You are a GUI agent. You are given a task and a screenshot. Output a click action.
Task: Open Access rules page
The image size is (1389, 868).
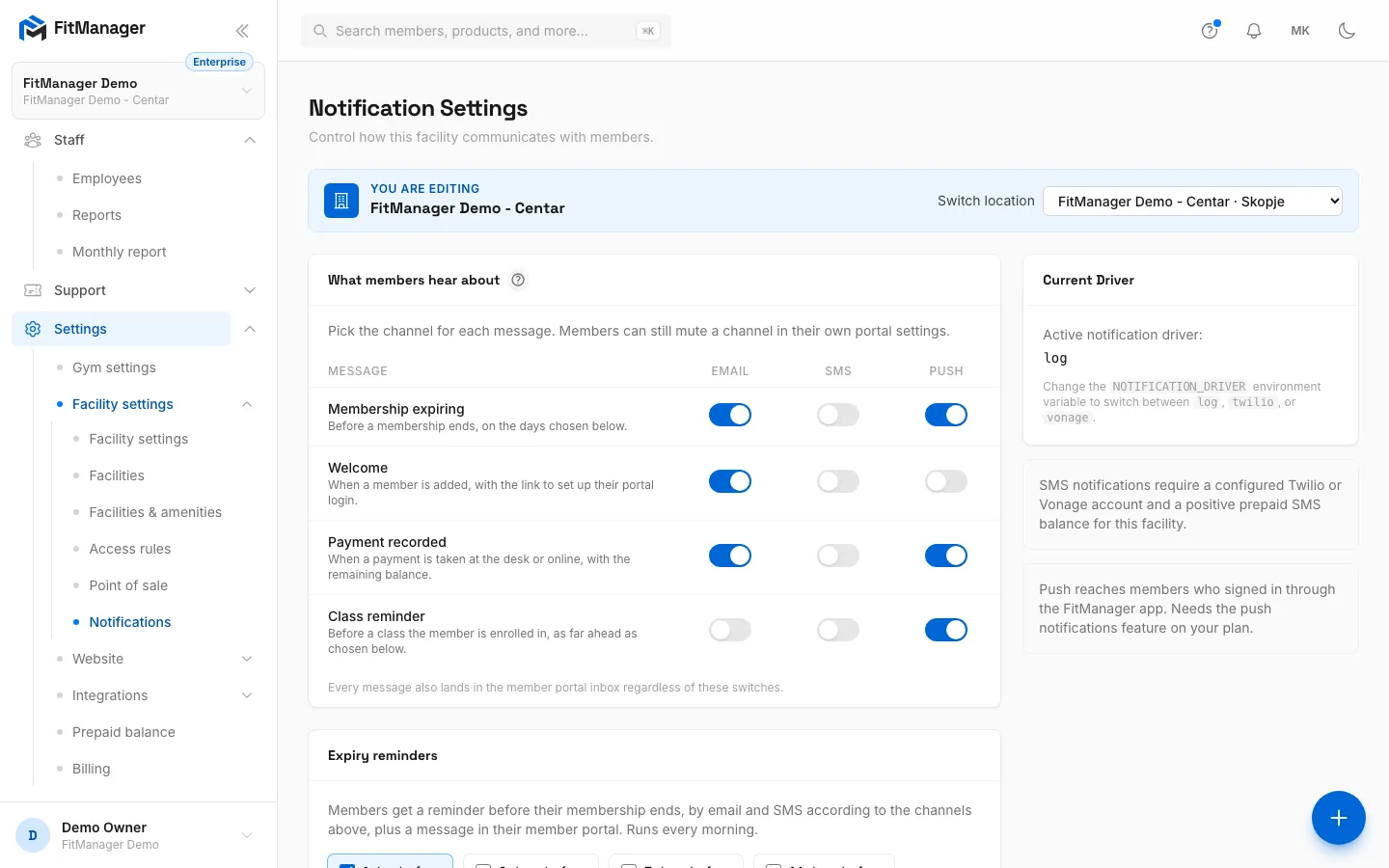click(130, 549)
